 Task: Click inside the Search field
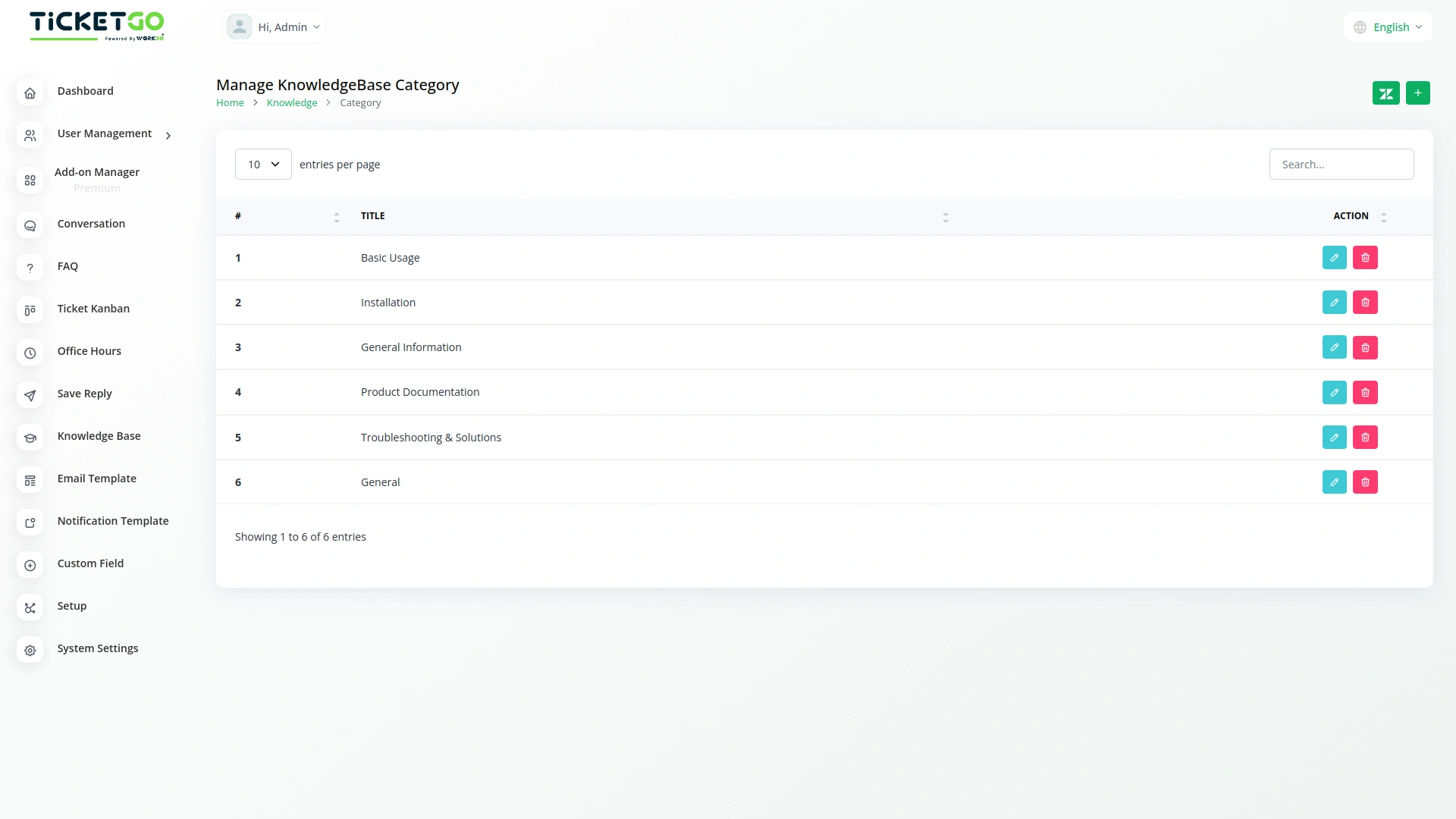[x=1341, y=164]
